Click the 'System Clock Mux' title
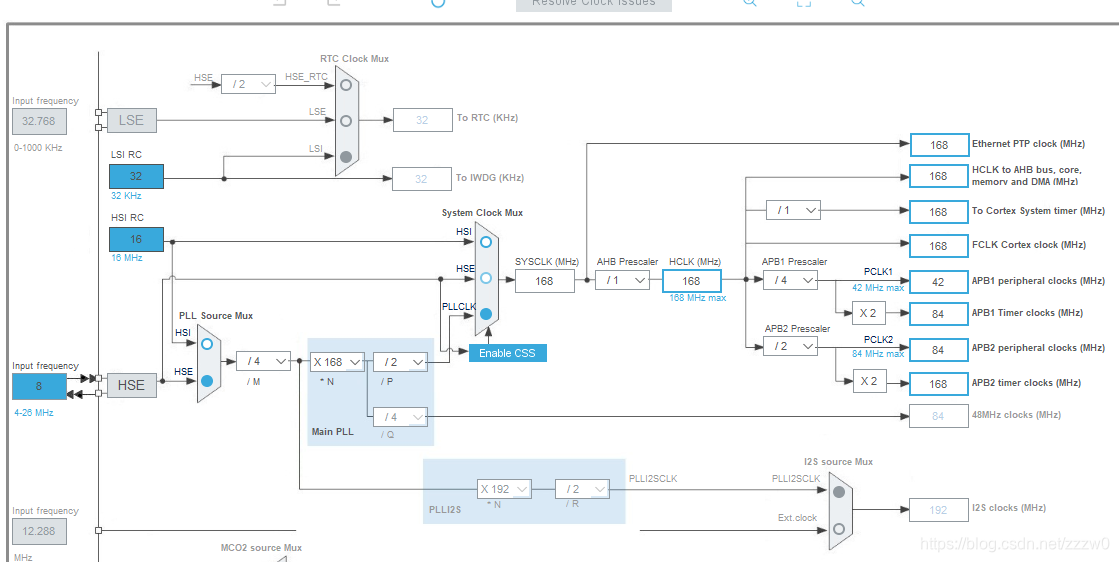This screenshot has height=562, width=1119. pos(482,213)
